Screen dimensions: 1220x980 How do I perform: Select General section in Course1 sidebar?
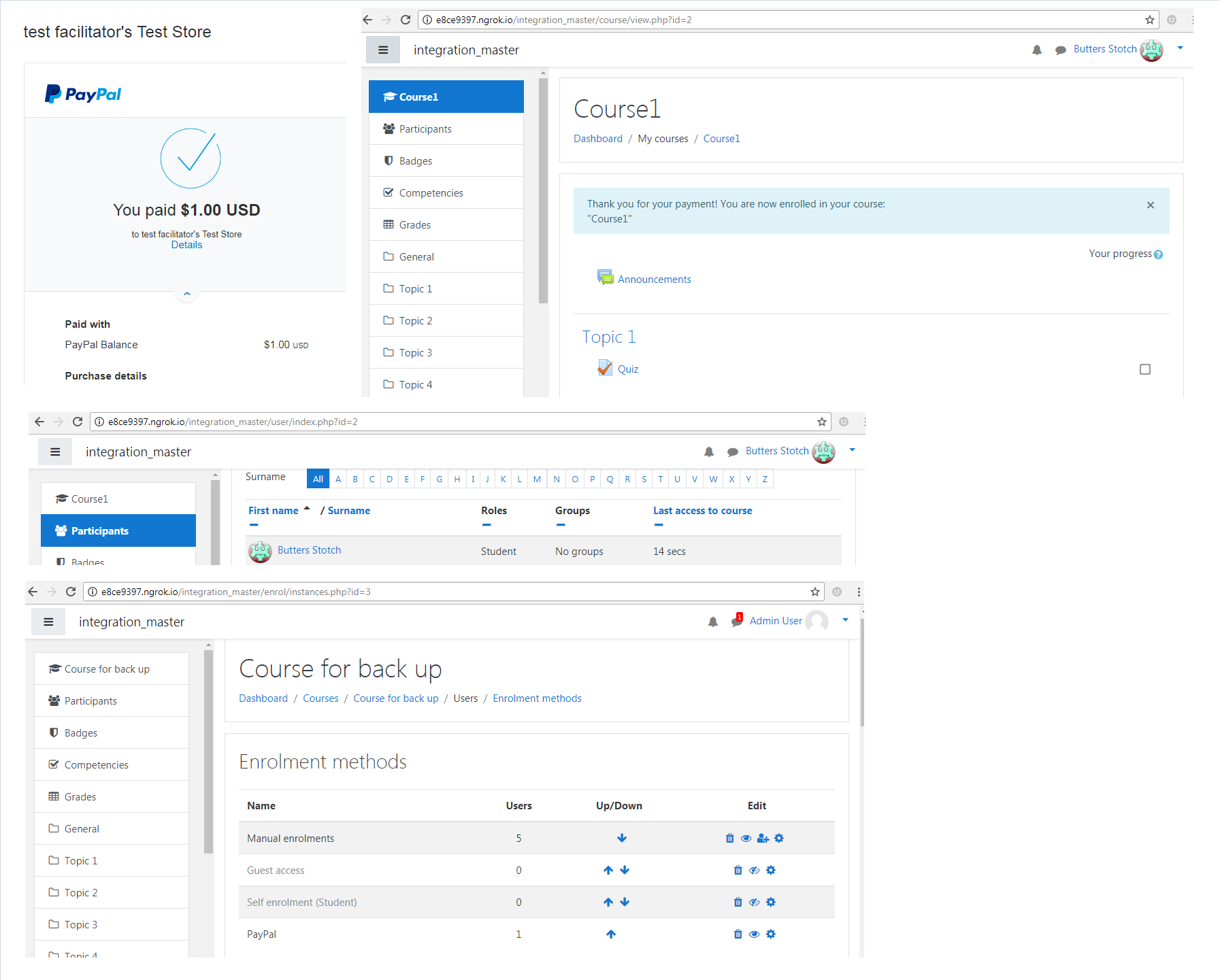coord(446,256)
